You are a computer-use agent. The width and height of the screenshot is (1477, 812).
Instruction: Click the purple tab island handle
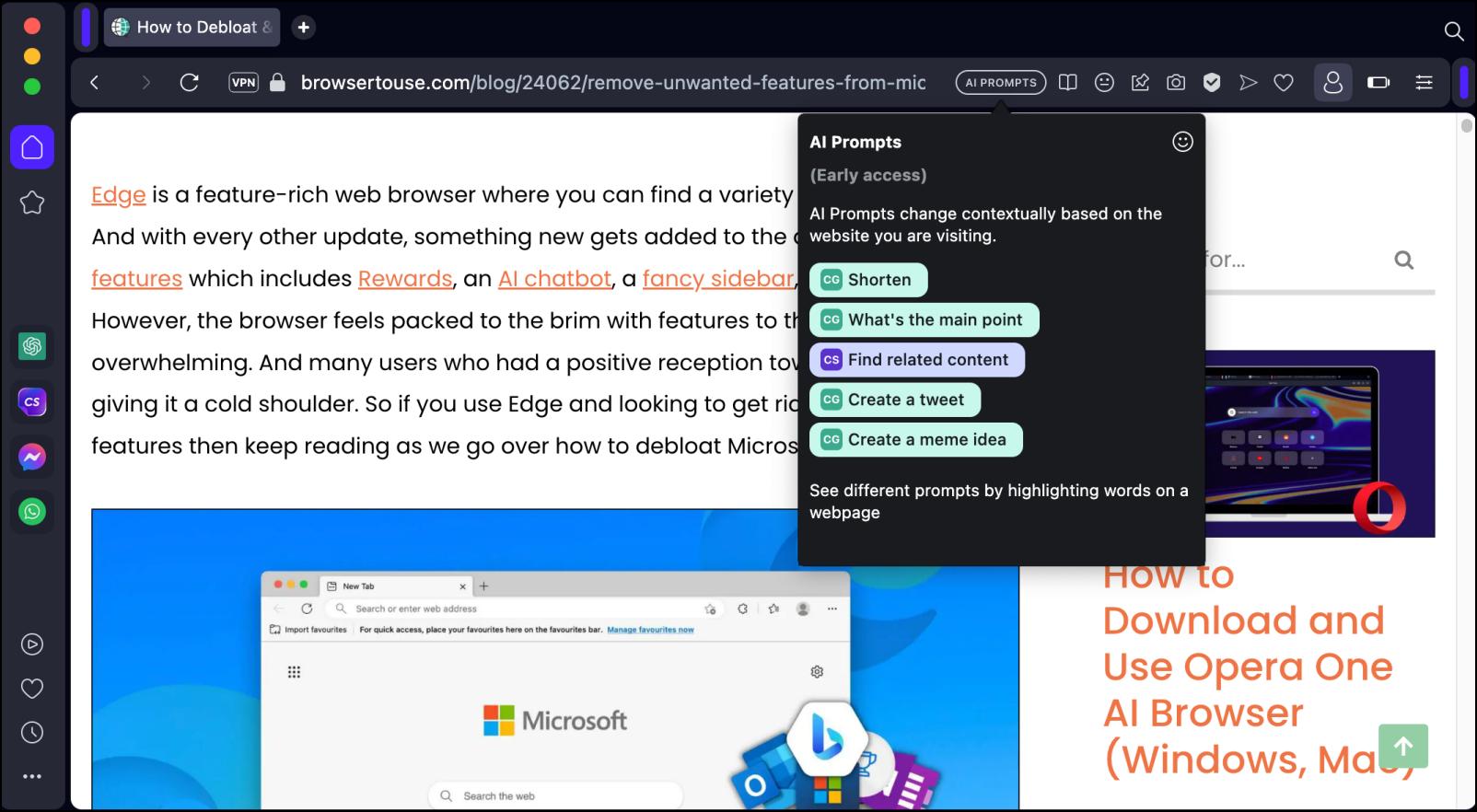86,28
